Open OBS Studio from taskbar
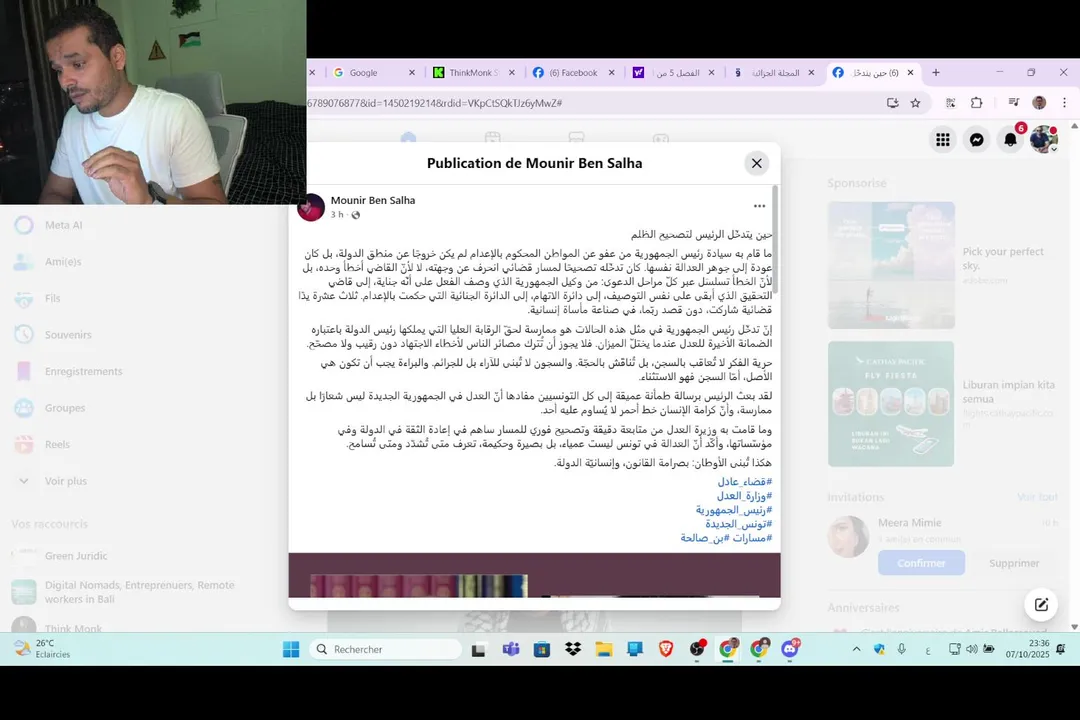 [x=697, y=649]
